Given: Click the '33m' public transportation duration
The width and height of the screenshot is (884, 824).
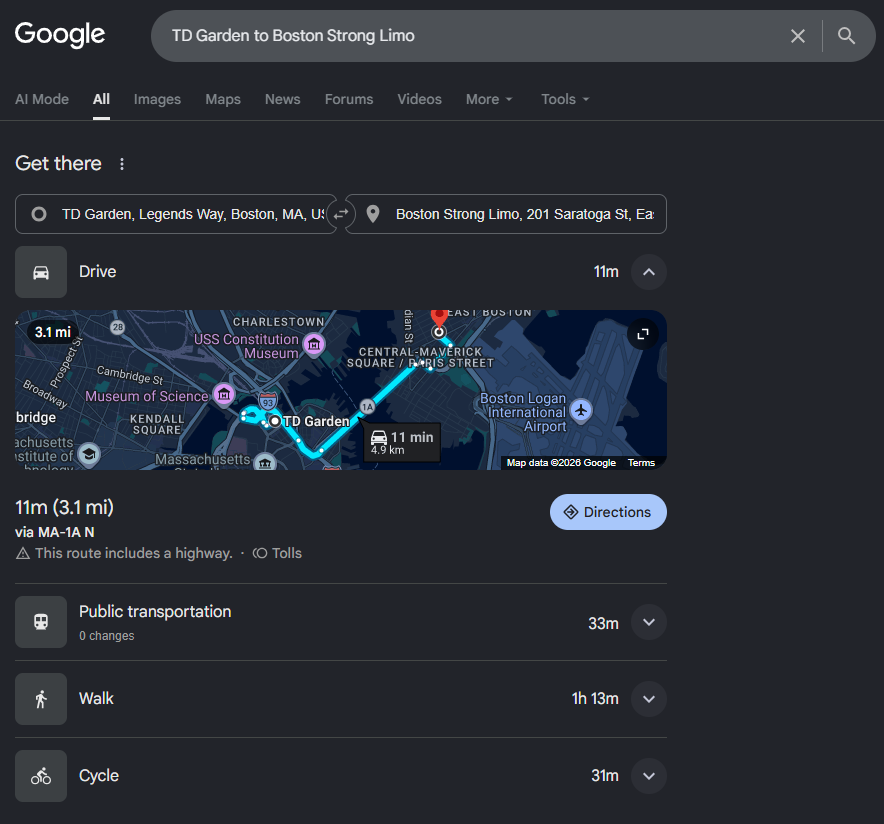Looking at the screenshot, I should pyautogui.click(x=603, y=623).
